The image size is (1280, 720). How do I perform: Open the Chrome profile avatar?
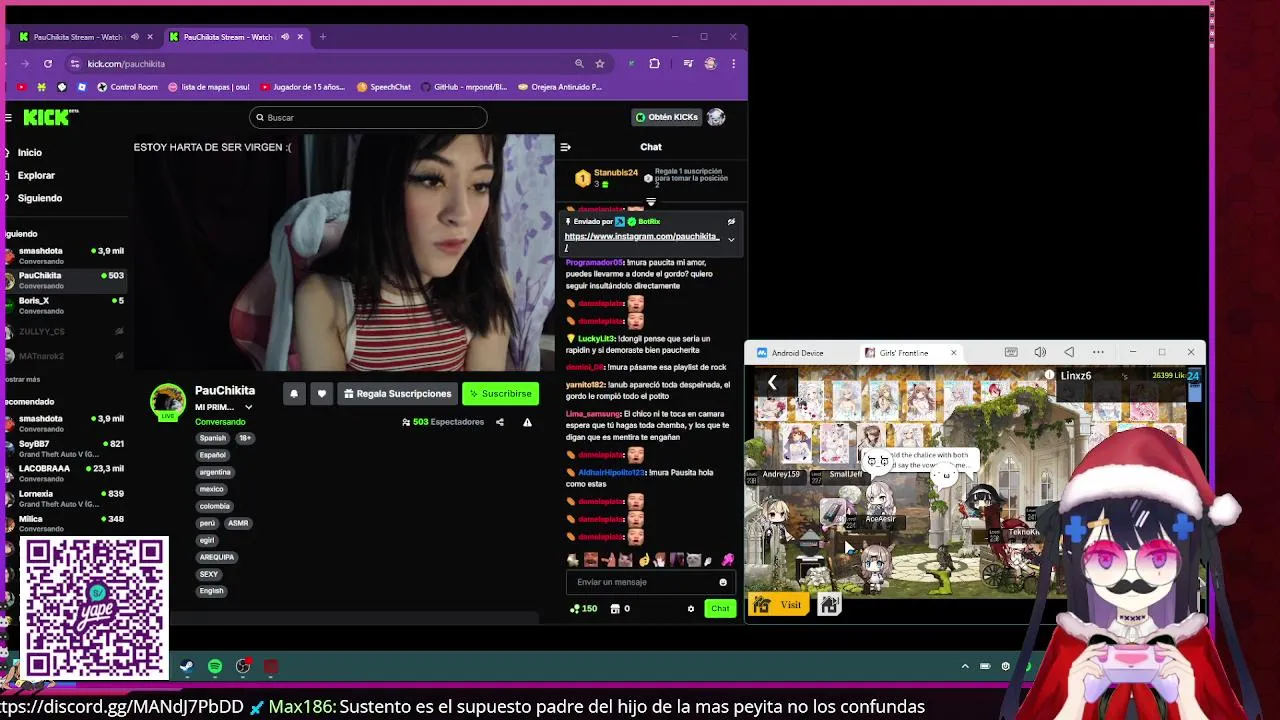(710, 64)
